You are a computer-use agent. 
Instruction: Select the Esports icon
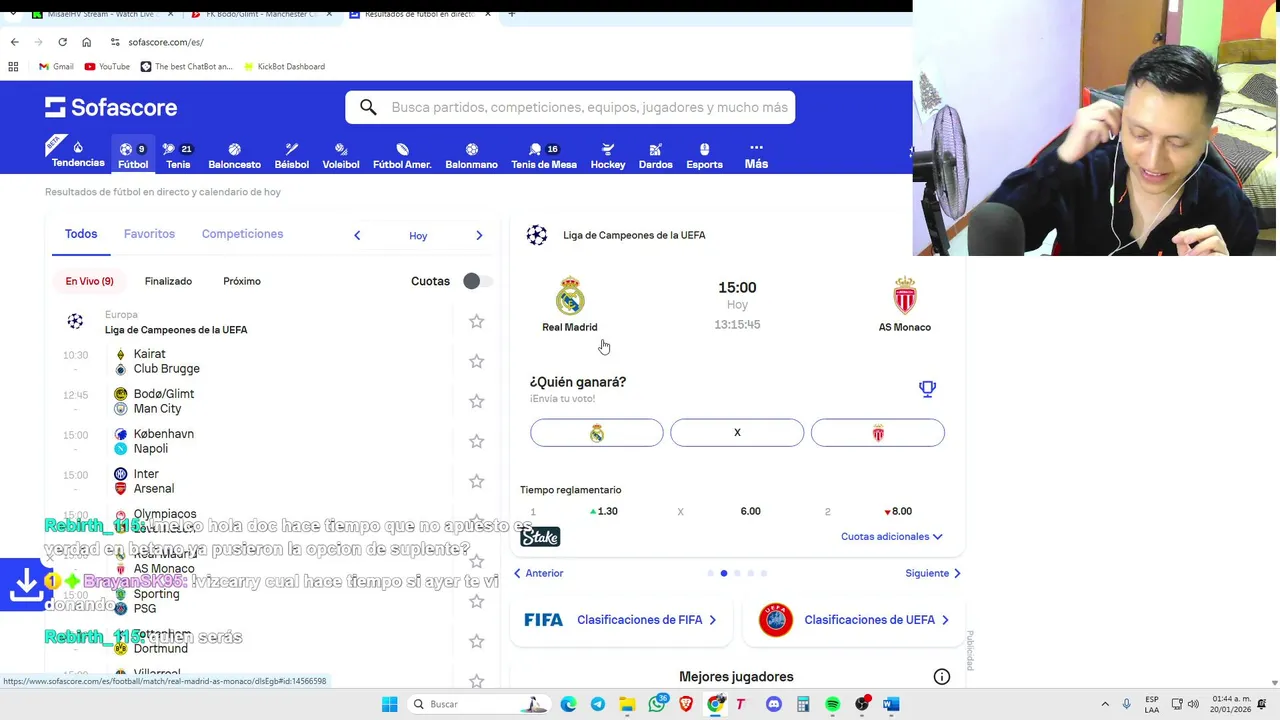click(704, 155)
